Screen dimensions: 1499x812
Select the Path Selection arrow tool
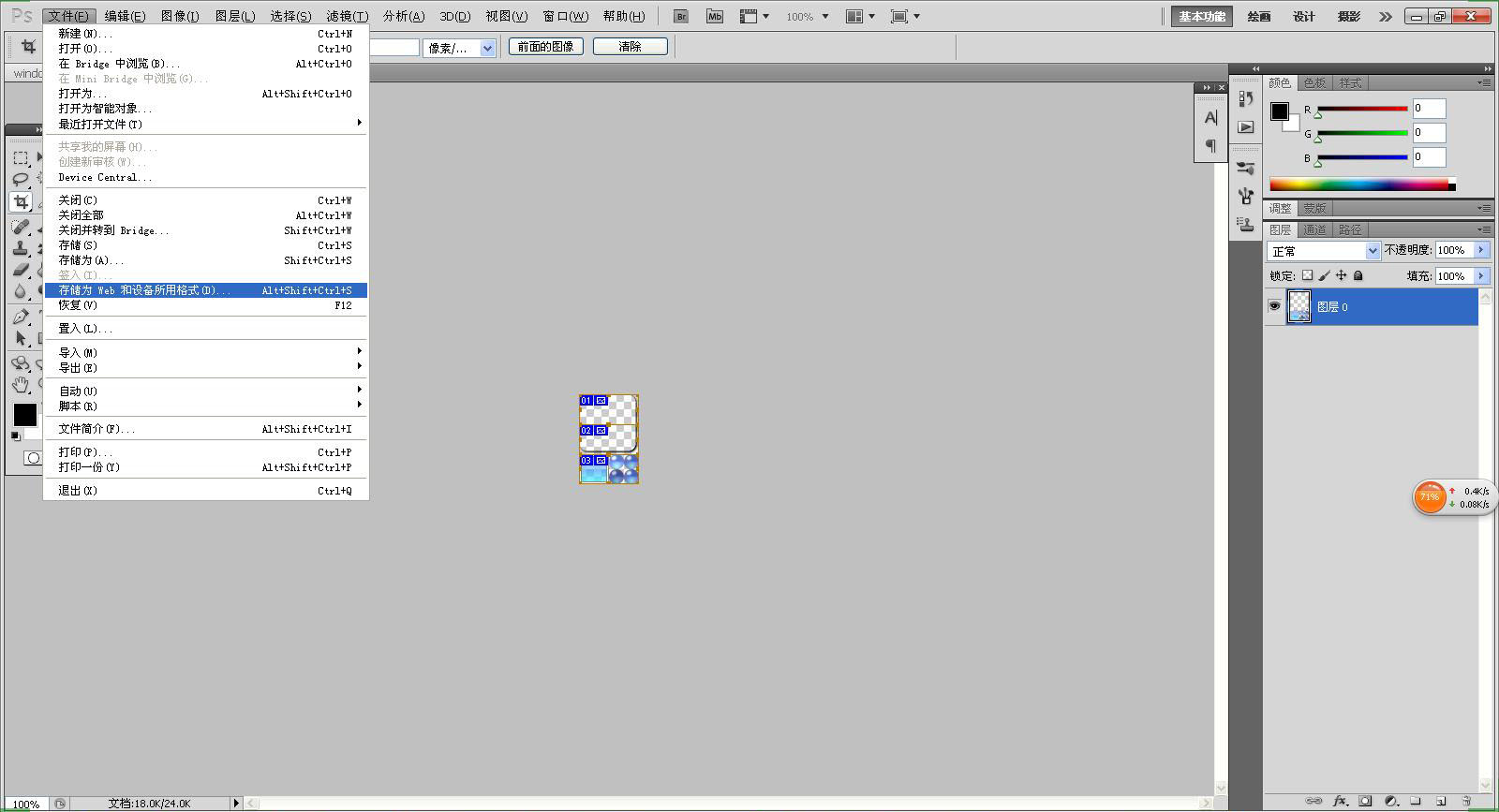pos(21,338)
